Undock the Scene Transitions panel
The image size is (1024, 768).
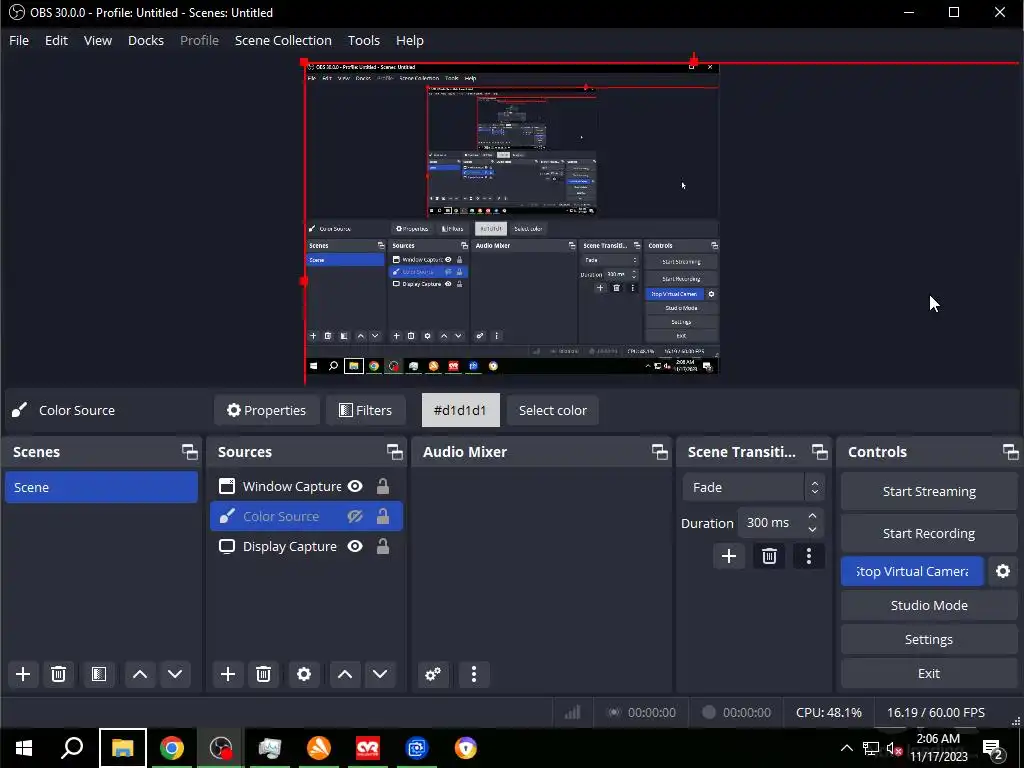pos(820,452)
